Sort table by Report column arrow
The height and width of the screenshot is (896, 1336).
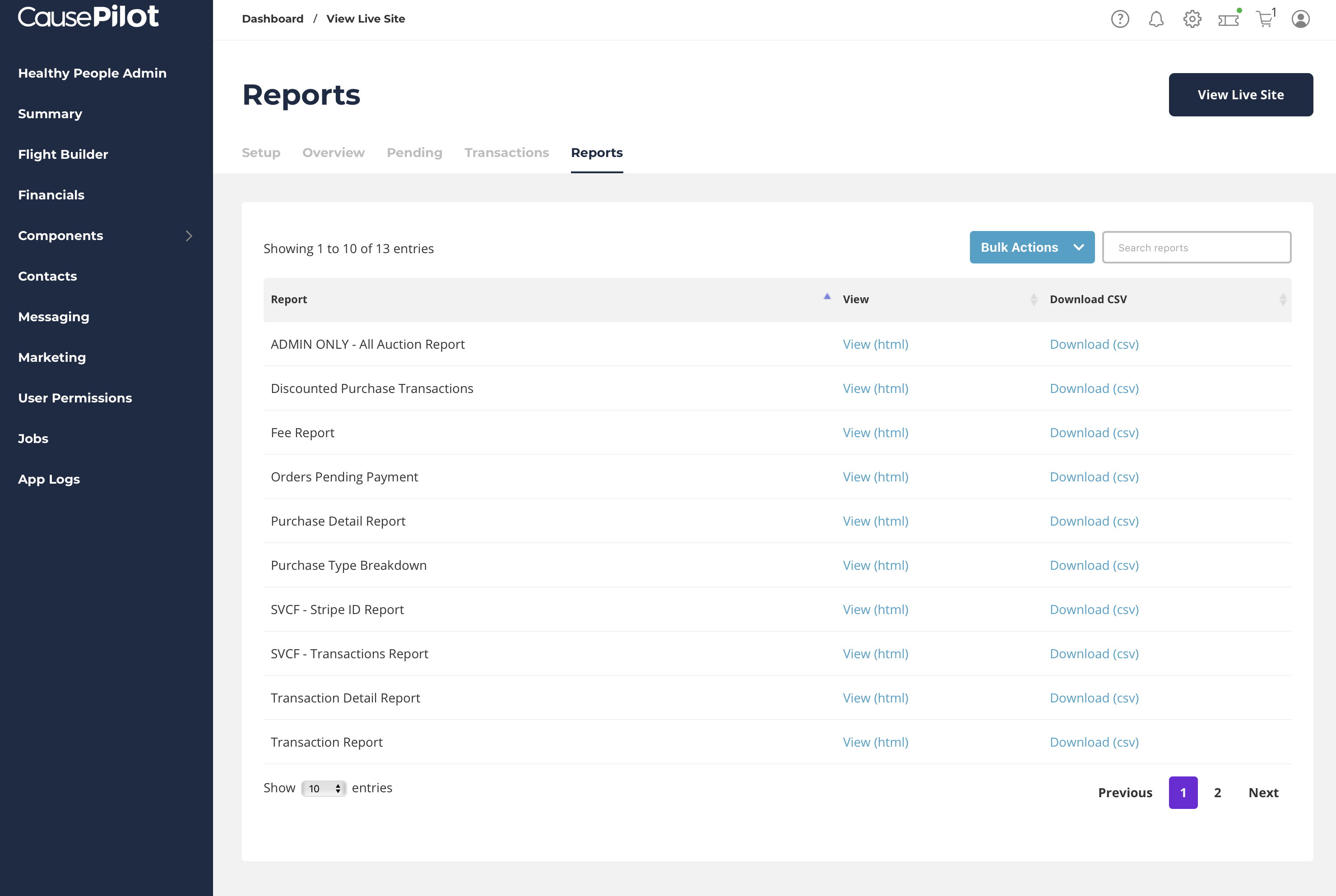point(826,296)
